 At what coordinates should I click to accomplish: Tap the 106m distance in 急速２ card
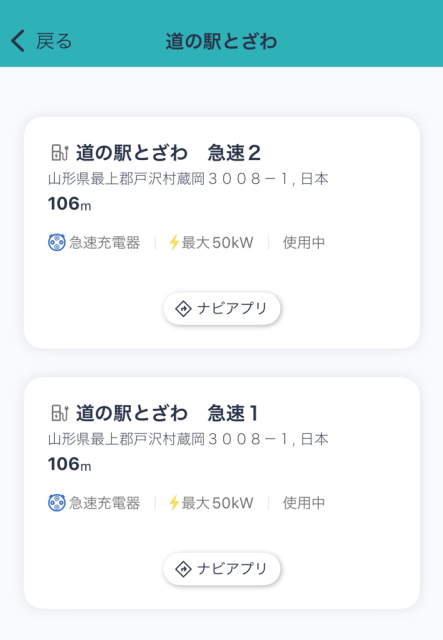pos(69,204)
